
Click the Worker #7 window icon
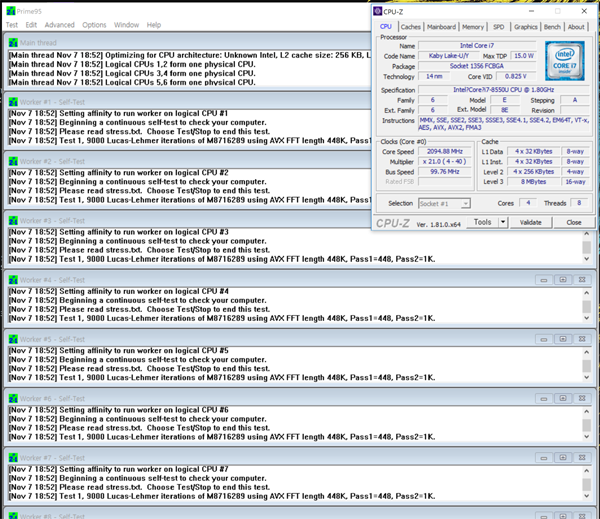(x=13, y=458)
